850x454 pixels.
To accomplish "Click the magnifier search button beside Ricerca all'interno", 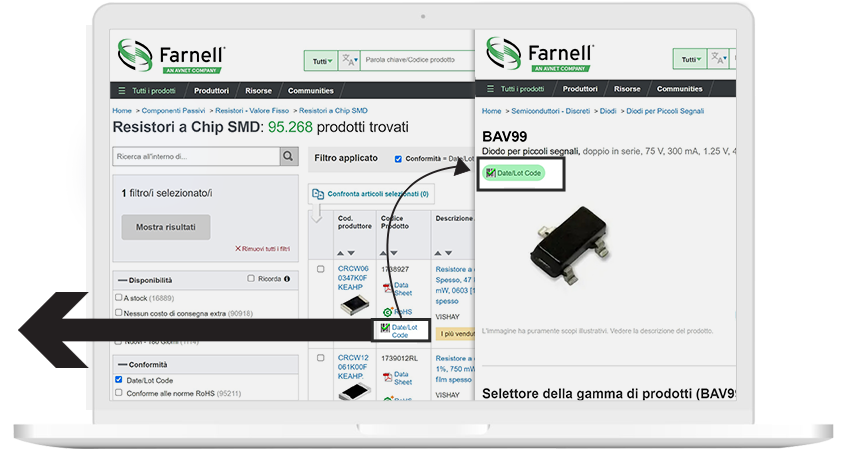I will [288, 156].
